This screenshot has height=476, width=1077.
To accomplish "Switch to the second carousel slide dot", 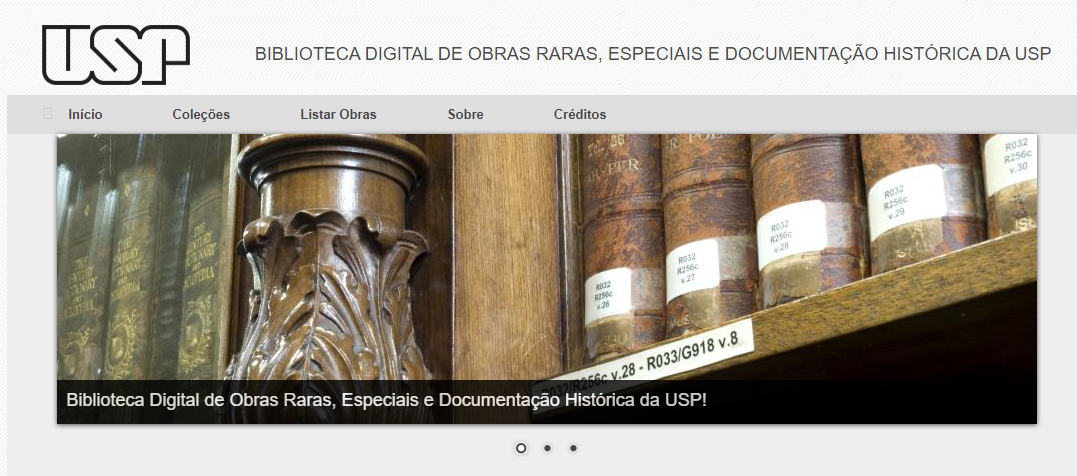I will tap(547, 448).
